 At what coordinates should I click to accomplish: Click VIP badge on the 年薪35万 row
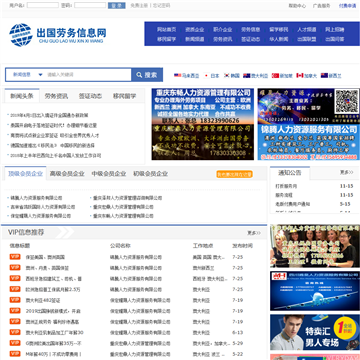click(x=15, y=343)
